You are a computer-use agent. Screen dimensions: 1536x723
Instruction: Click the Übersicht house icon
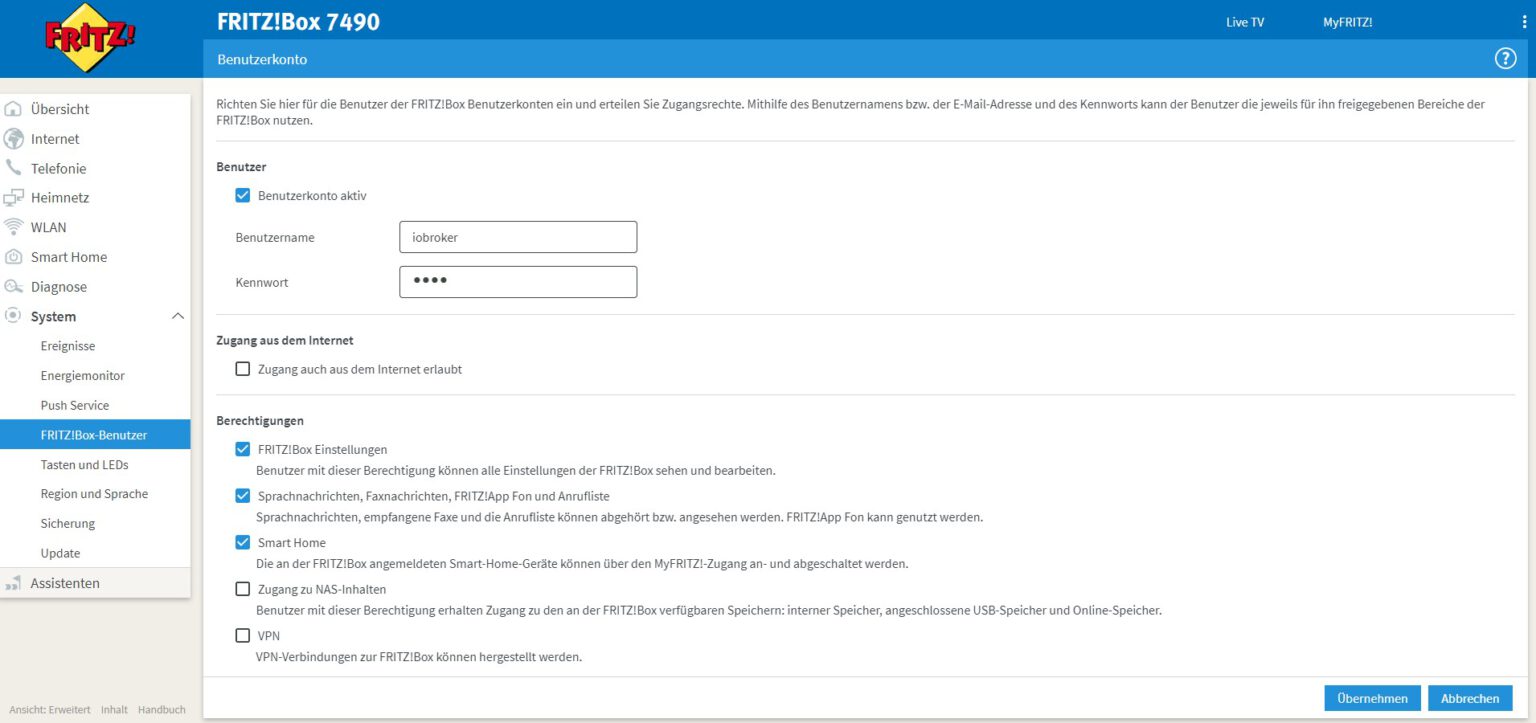(14, 109)
